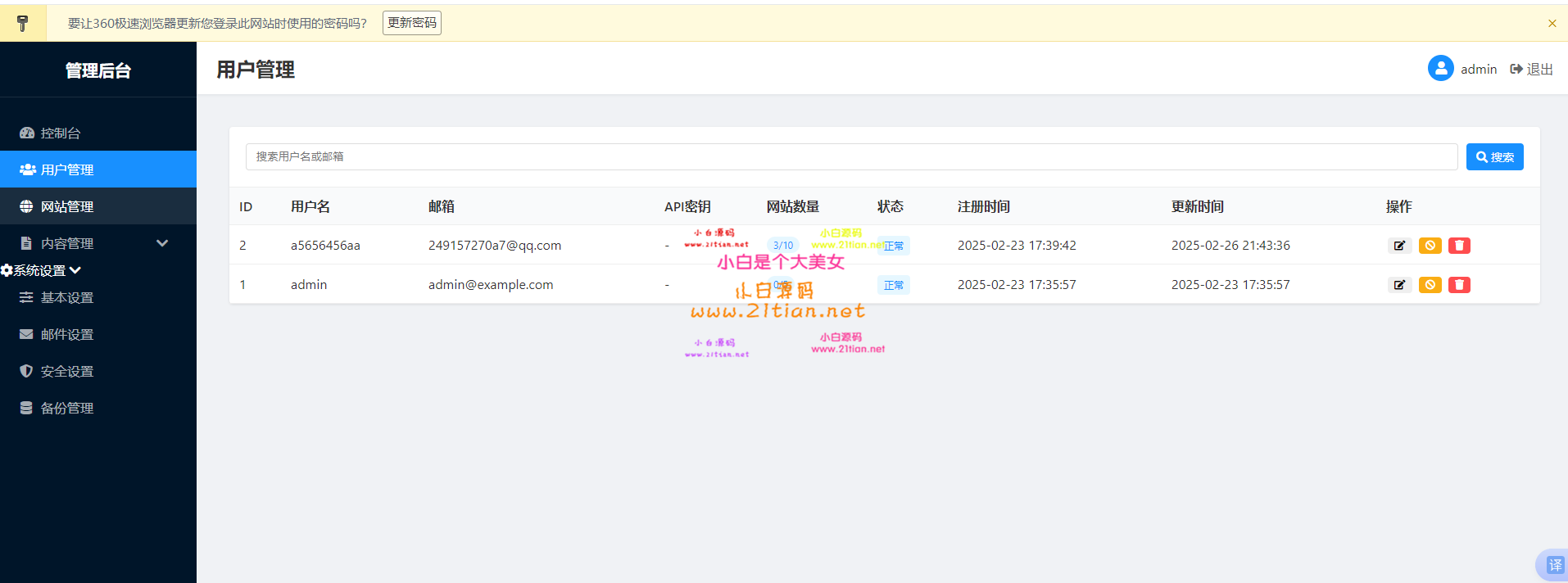
Task: Click the translate icon at bottom right
Action: point(1554,565)
